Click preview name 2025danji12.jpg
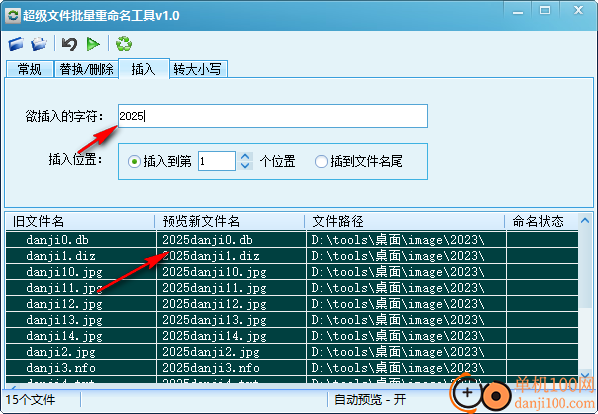Screen dimensions: 598x414 214,304
